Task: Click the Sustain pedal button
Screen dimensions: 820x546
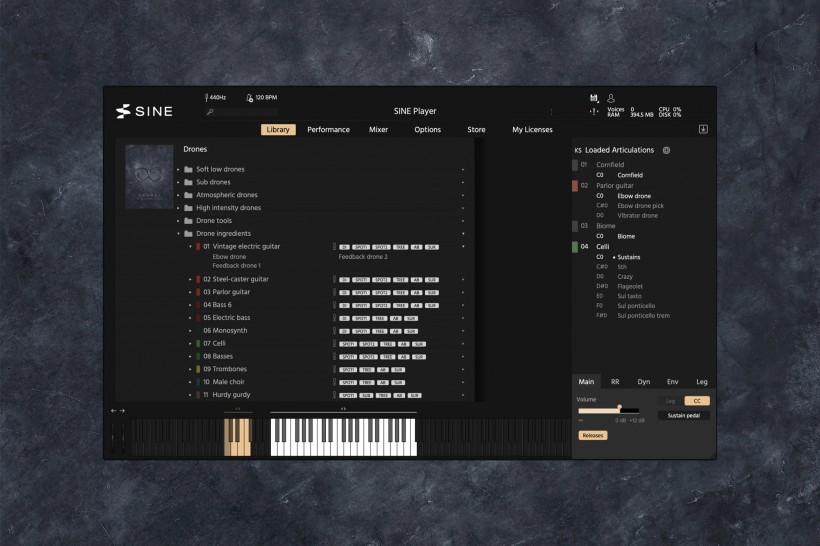Action: 684,415
